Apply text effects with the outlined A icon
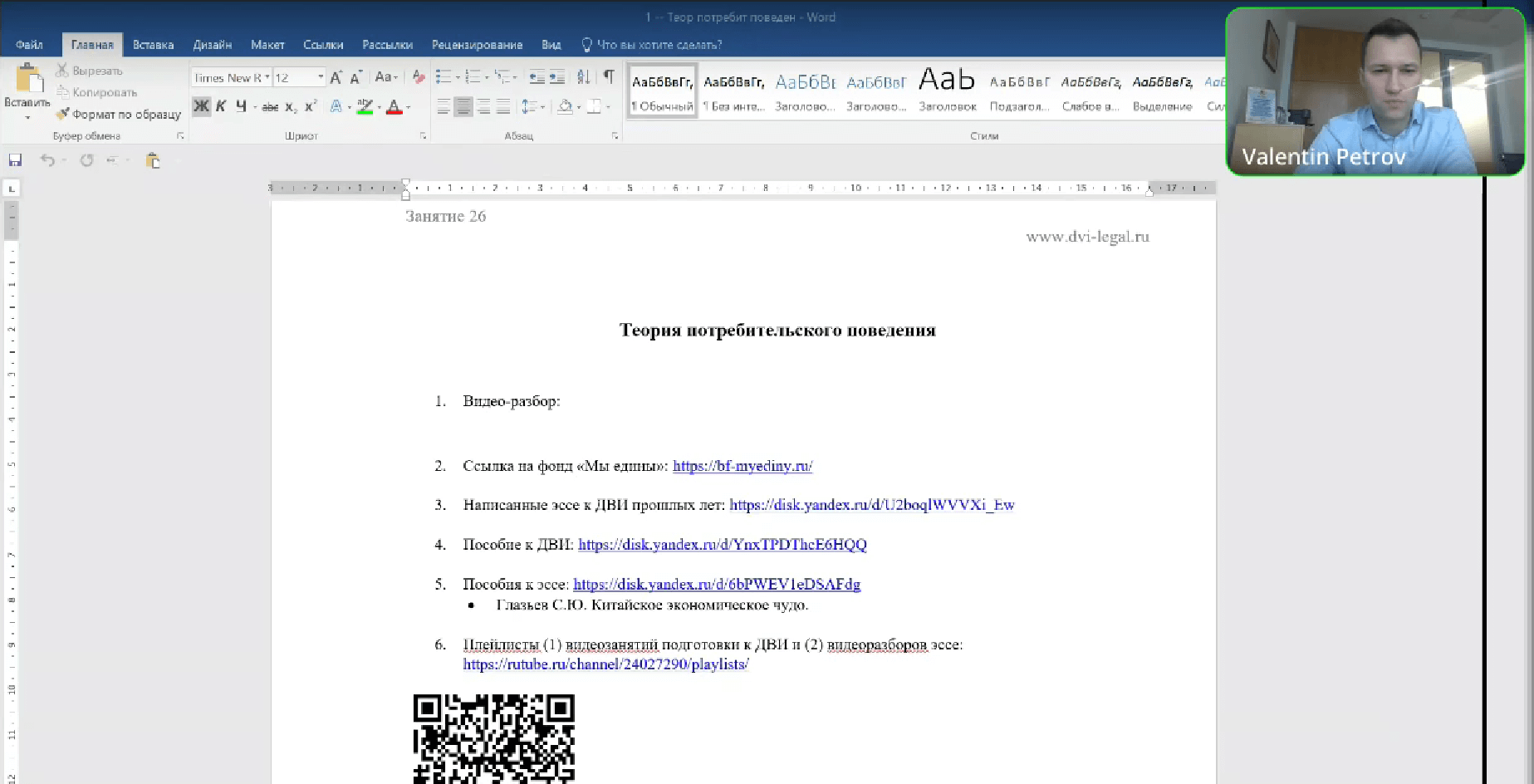1534x784 pixels. 336,106
